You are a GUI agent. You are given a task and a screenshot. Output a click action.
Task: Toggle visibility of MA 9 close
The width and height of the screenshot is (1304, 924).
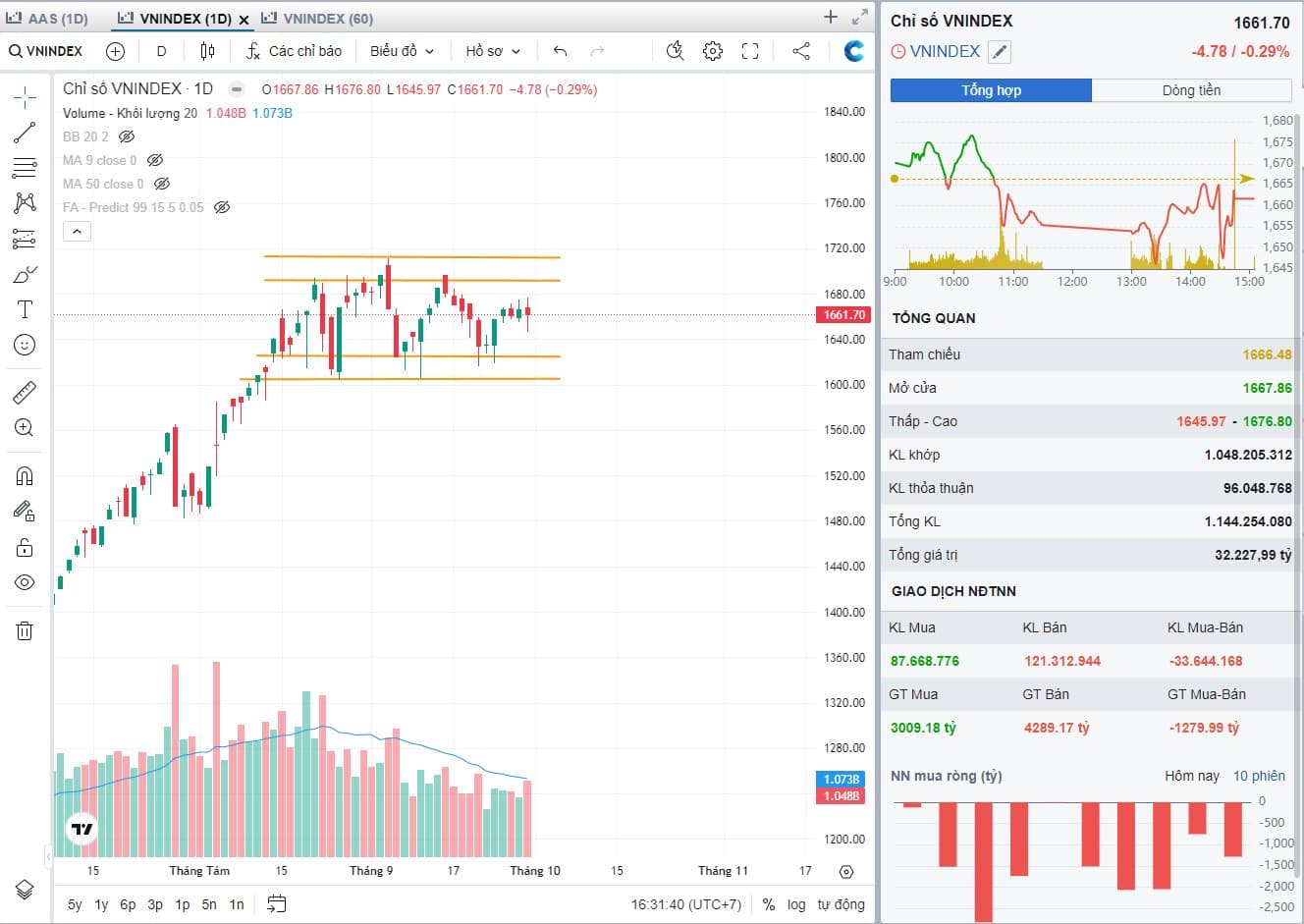[155, 160]
